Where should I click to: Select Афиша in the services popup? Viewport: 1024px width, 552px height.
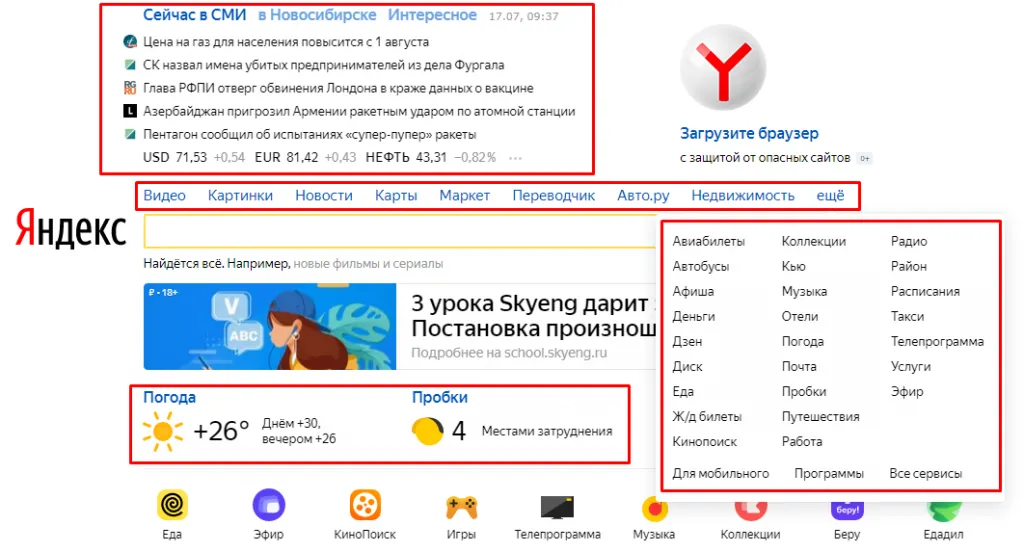click(693, 291)
